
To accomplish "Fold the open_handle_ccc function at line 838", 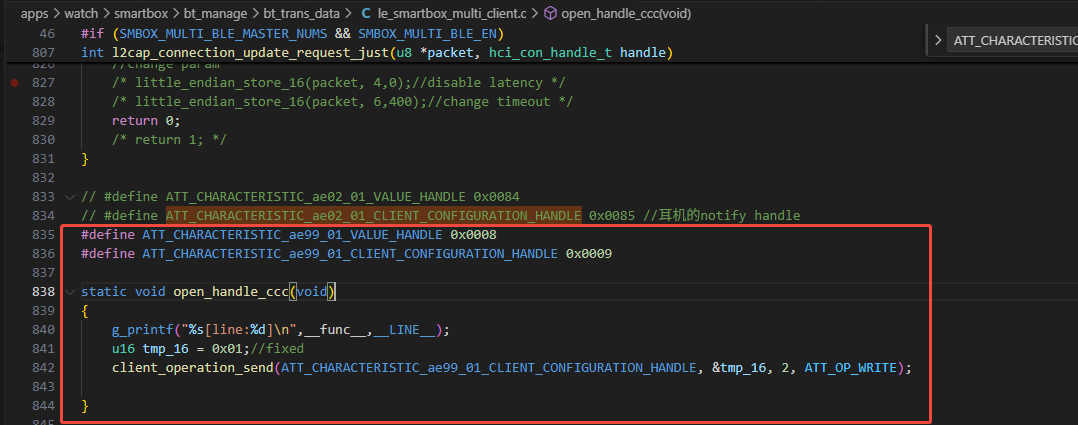I will coord(69,292).
